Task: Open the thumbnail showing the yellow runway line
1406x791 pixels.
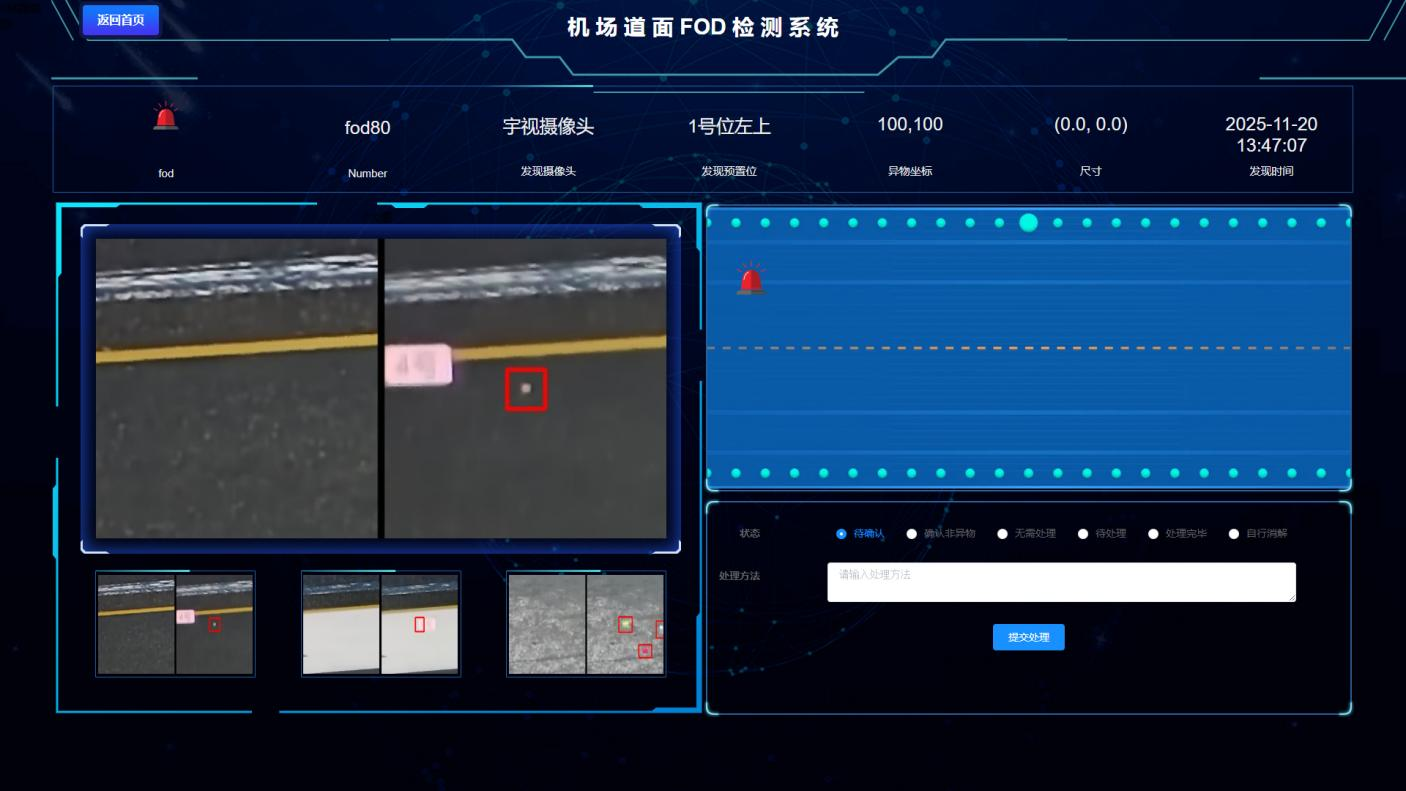Action: [x=175, y=624]
